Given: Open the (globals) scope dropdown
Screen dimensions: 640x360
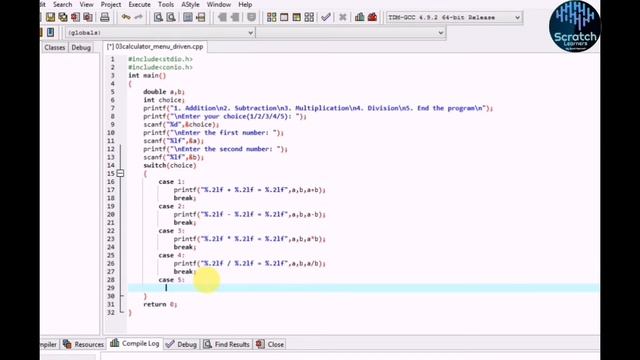Looking at the screenshot, I should pyautogui.click(x=160, y=33).
